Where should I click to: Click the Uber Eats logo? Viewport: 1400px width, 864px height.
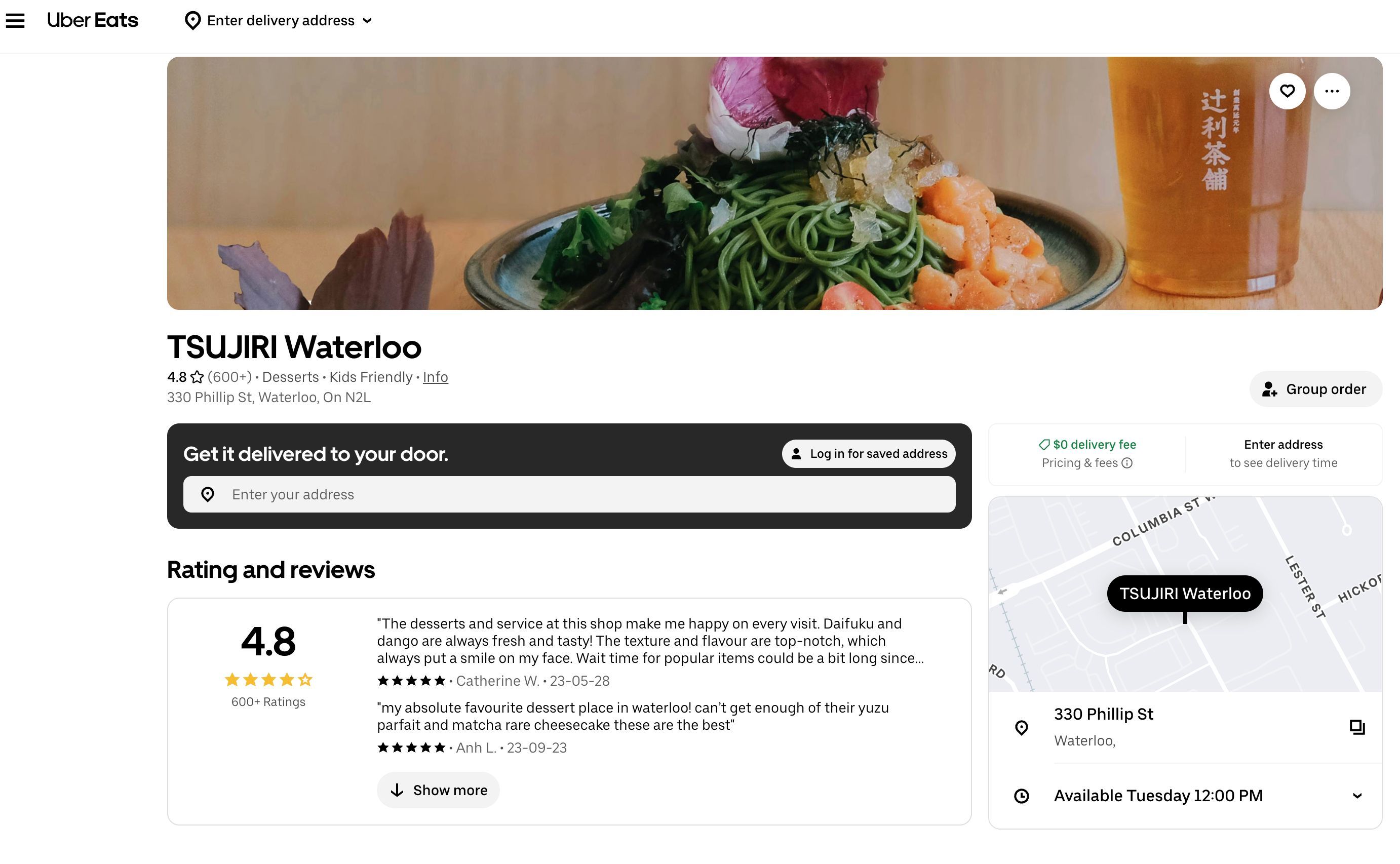pos(93,21)
